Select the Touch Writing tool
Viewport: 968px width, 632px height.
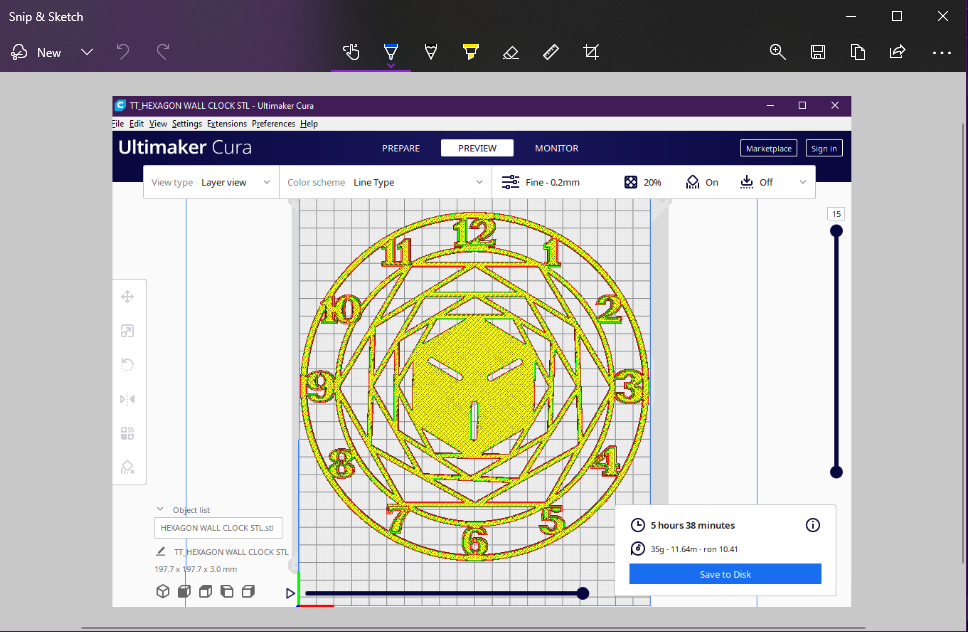[x=350, y=52]
